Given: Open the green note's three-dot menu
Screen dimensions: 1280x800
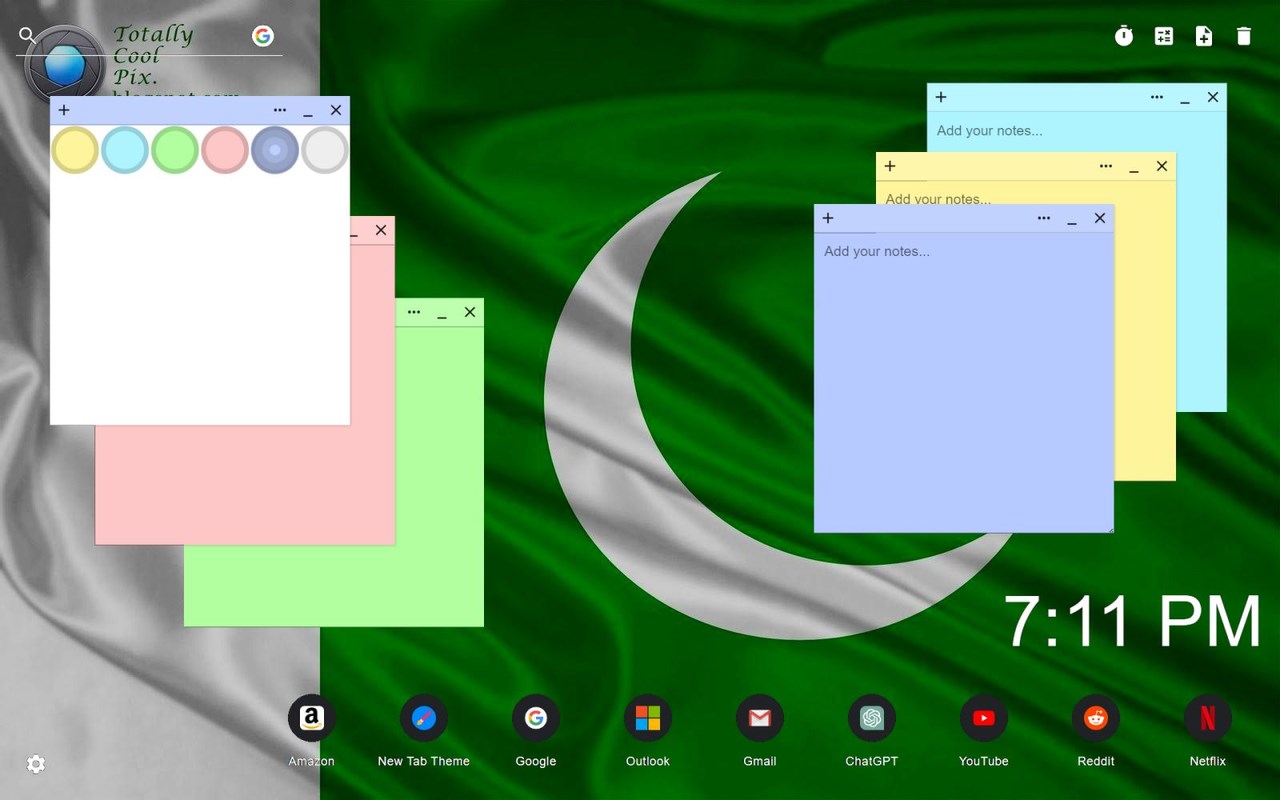Looking at the screenshot, I should pos(414,312).
